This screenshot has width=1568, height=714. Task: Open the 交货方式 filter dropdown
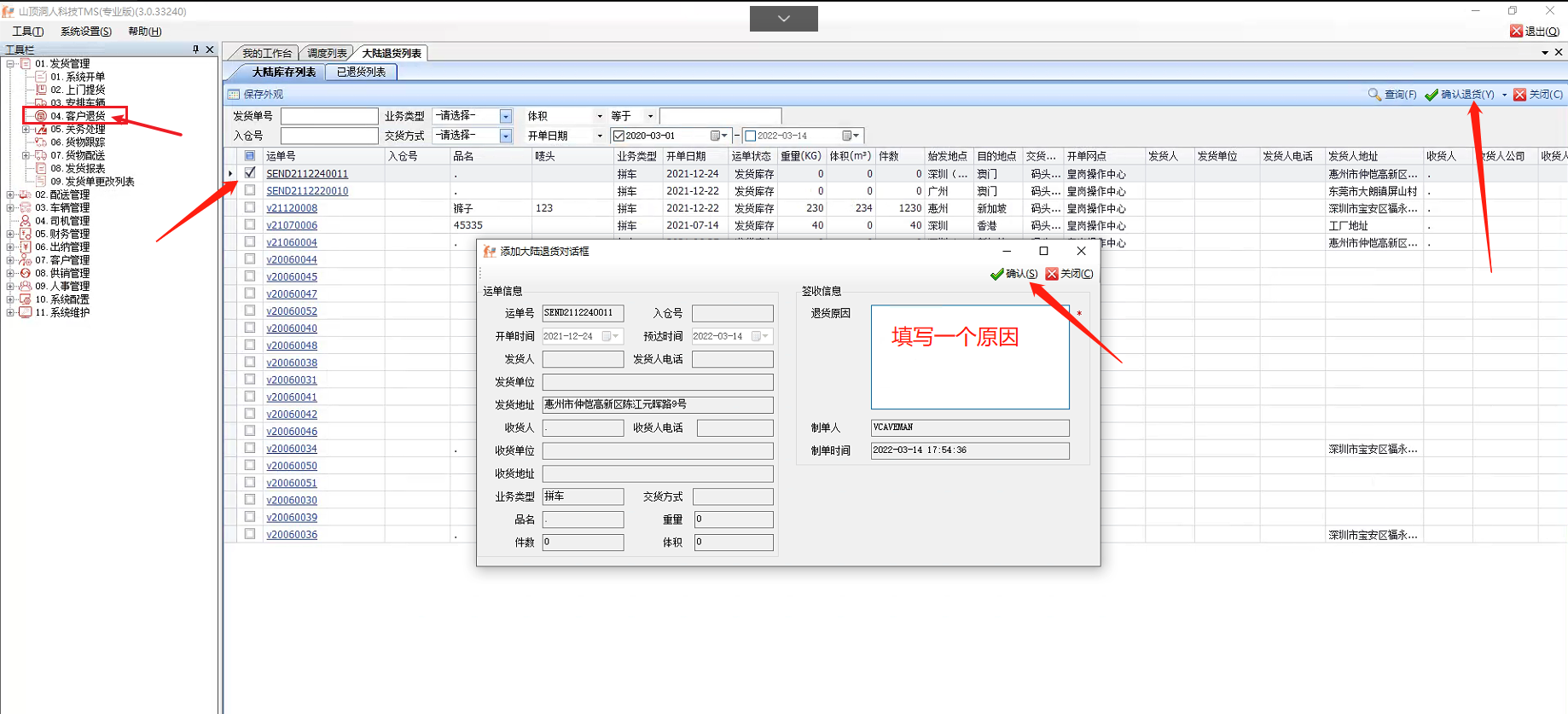[506, 136]
